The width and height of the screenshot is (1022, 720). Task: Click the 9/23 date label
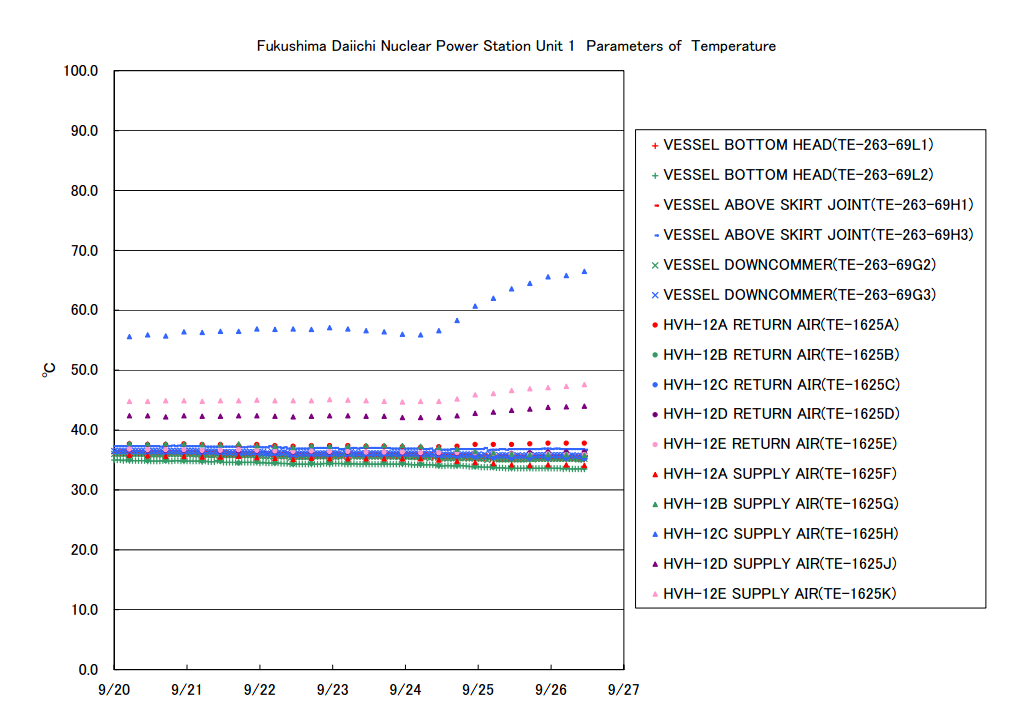tap(332, 690)
